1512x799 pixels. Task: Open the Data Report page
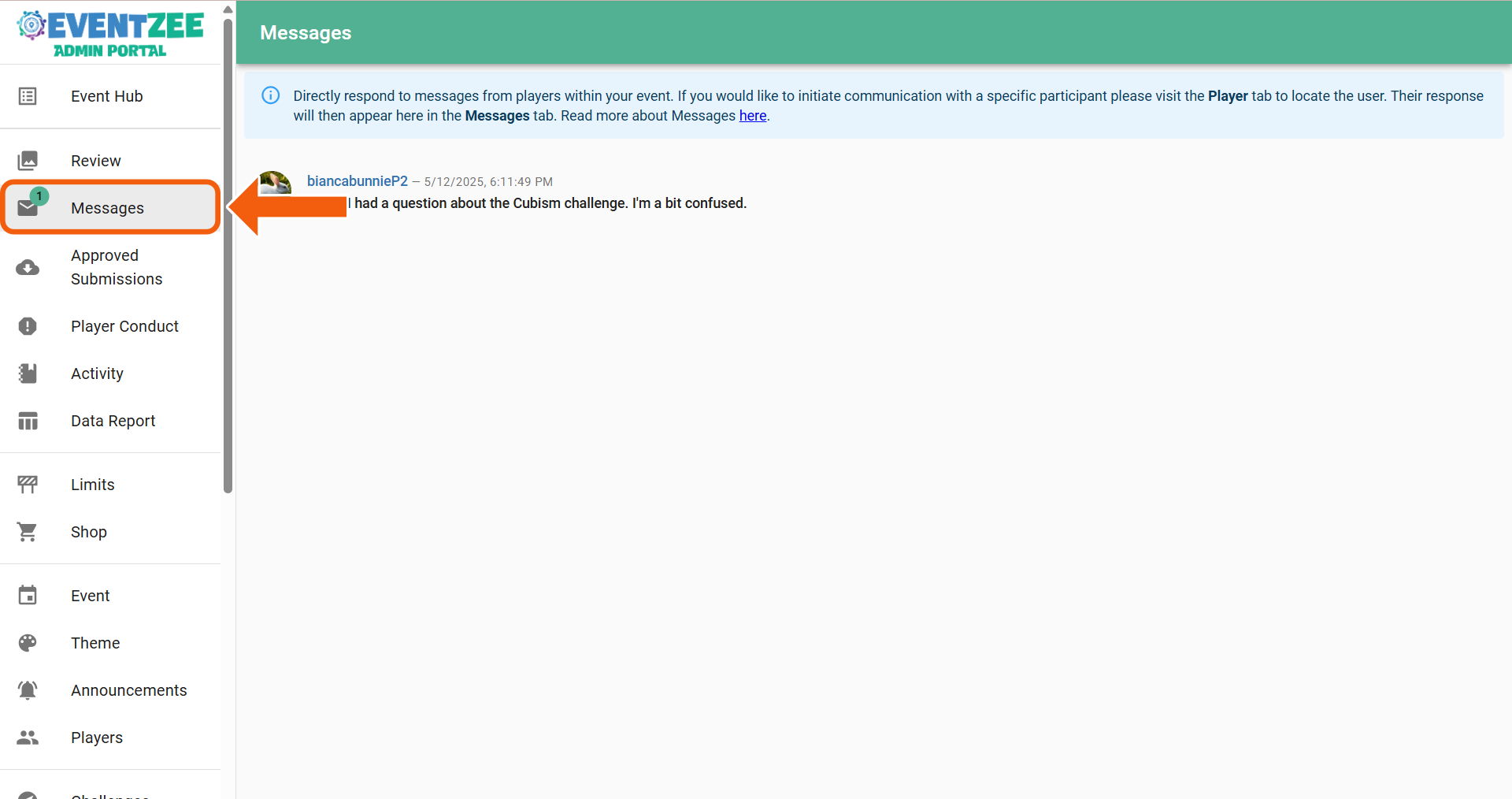coord(110,421)
